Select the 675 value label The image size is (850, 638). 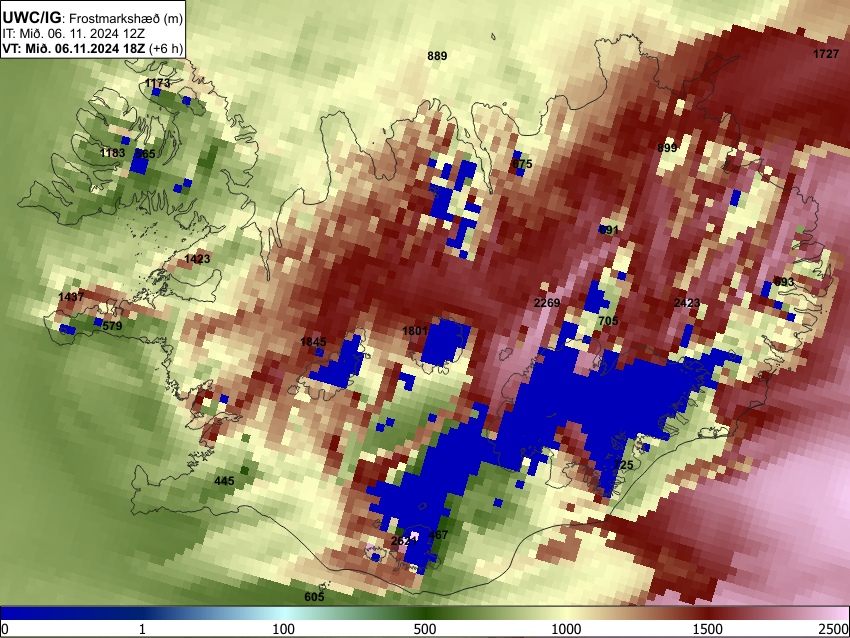(x=522, y=164)
